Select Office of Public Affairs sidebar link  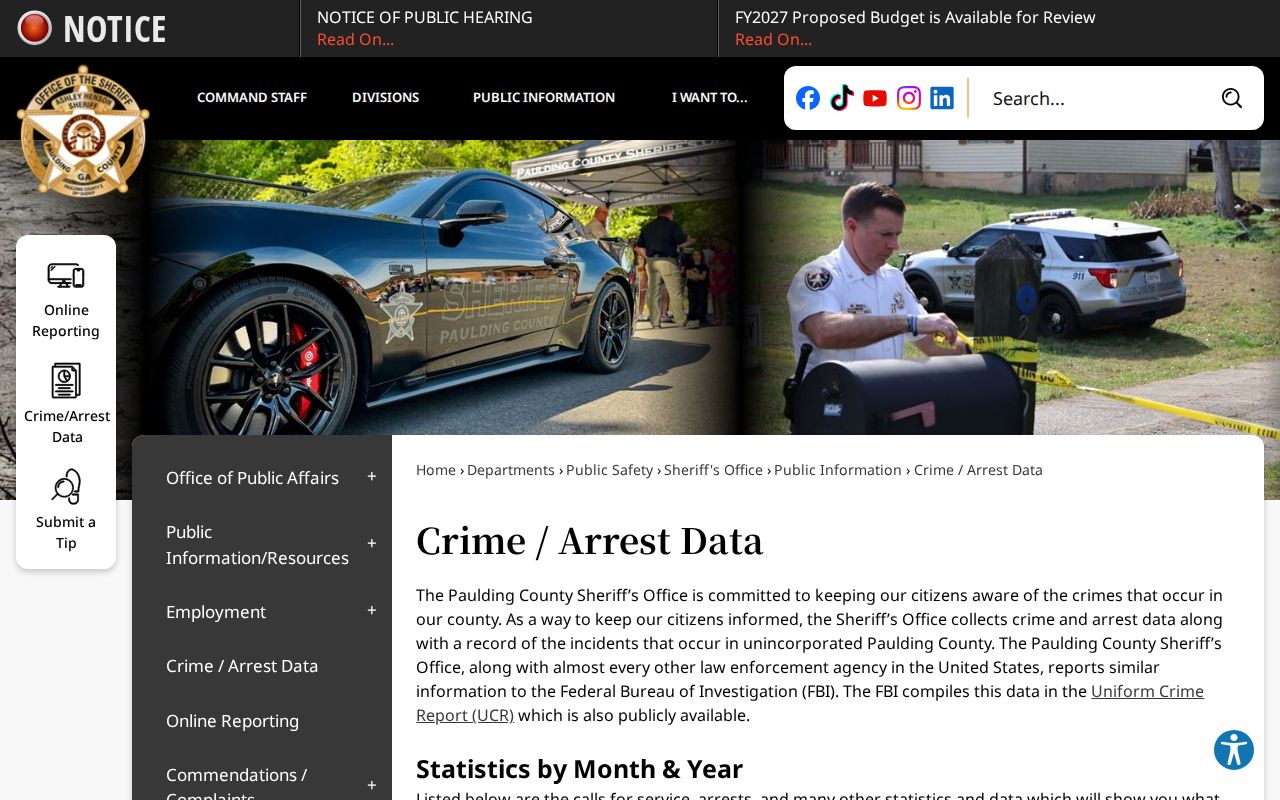pos(252,478)
